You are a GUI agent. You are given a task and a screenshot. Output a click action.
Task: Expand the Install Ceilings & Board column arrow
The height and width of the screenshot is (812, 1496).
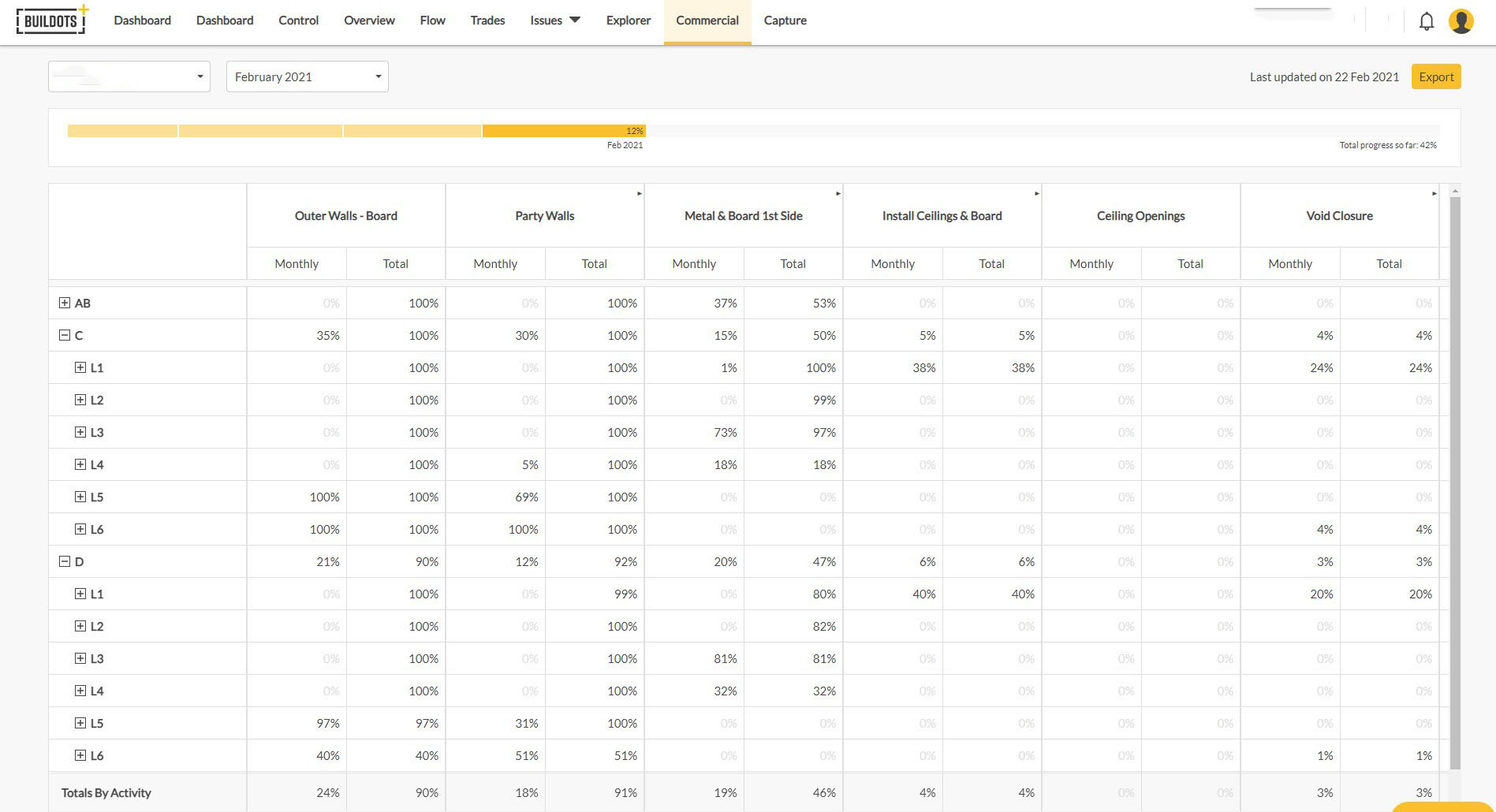pos(1036,193)
